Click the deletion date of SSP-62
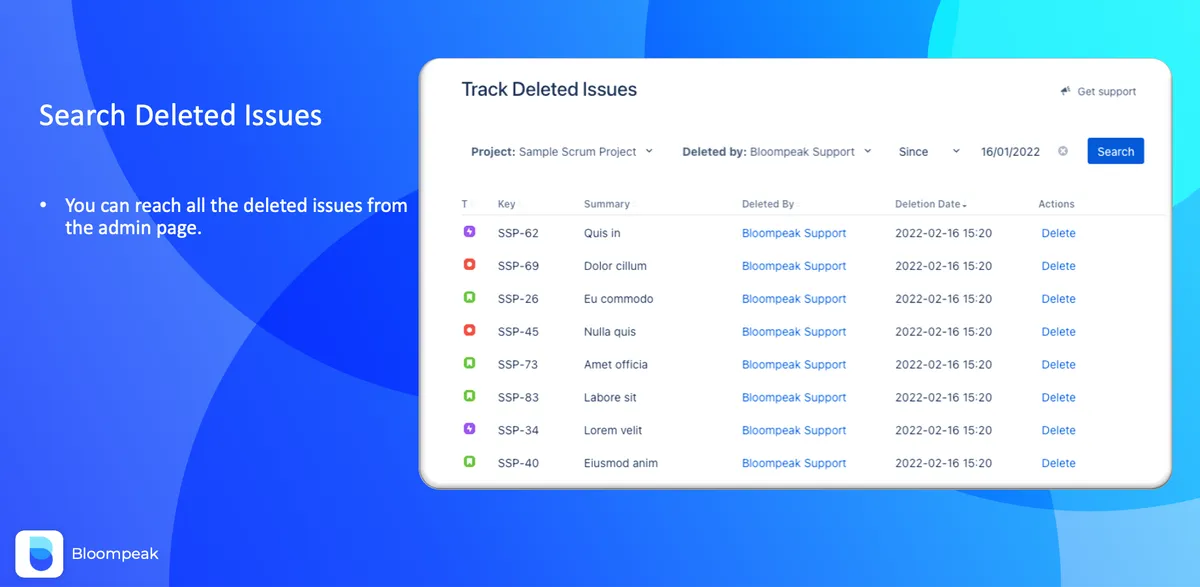Viewport: 1200px width, 587px height. pyautogui.click(x=943, y=233)
